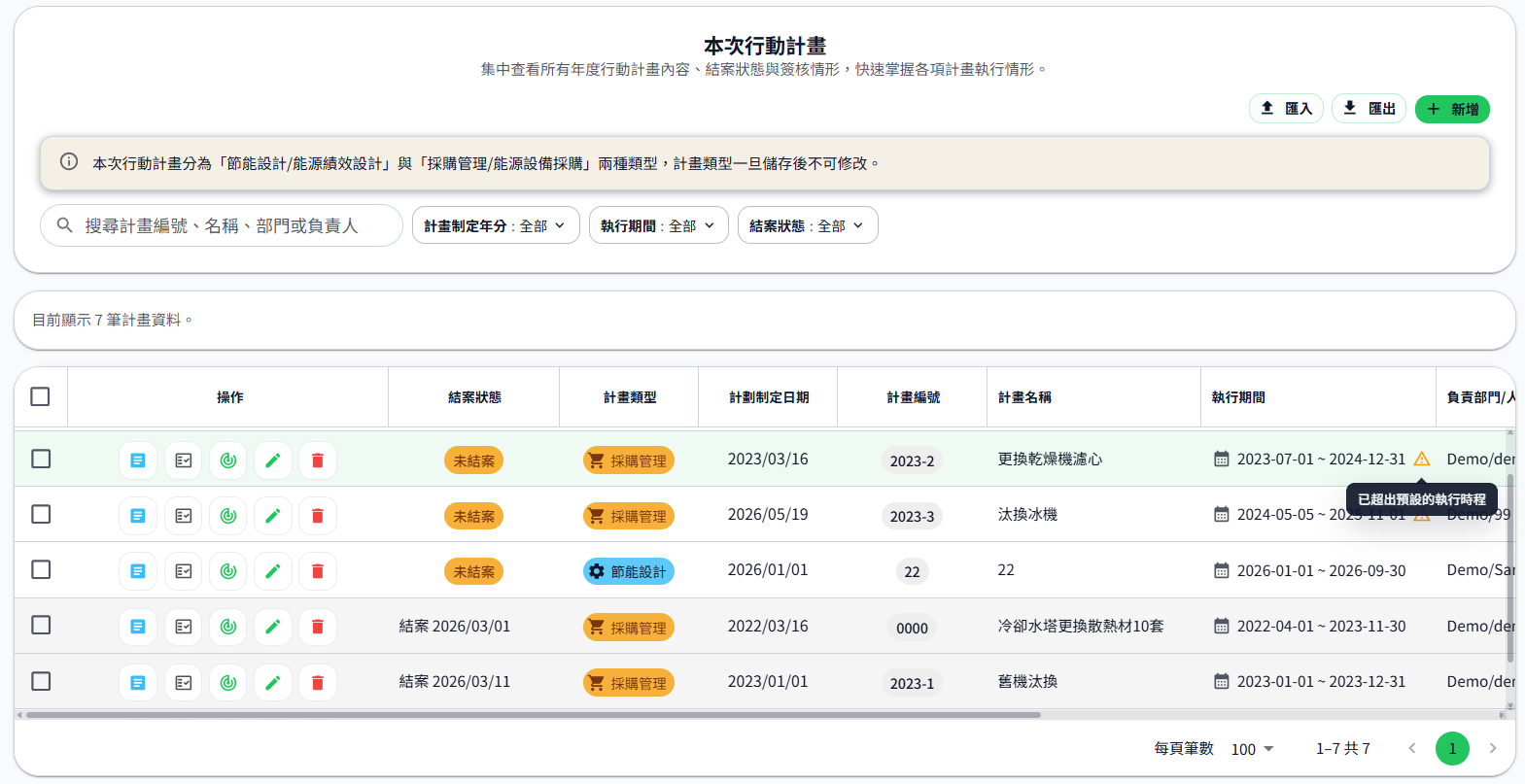Delete plan 2023-3 with the trash icon
Screen dimensions: 1525x784
pos(318,516)
